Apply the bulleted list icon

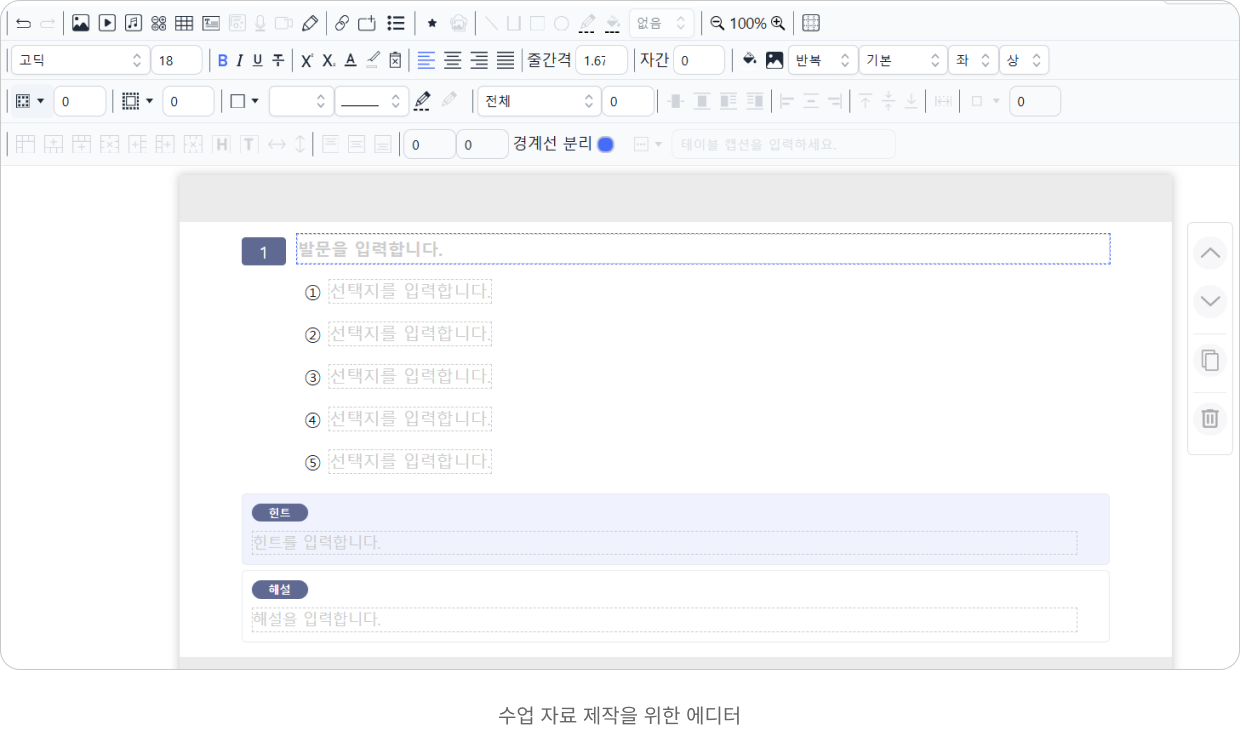point(395,23)
